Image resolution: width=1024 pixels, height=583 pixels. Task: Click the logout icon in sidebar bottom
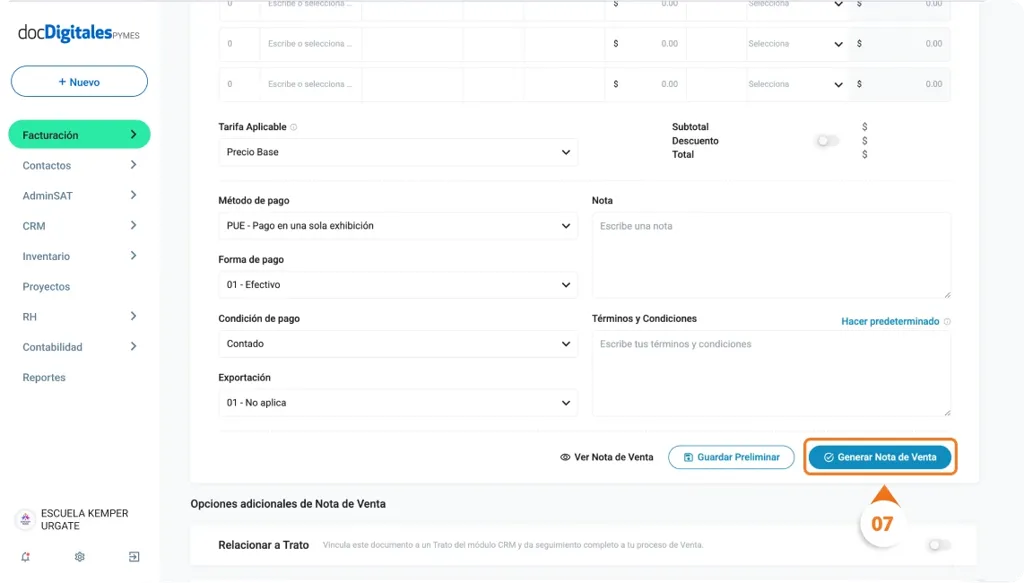pyautogui.click(x=133, y=557)
